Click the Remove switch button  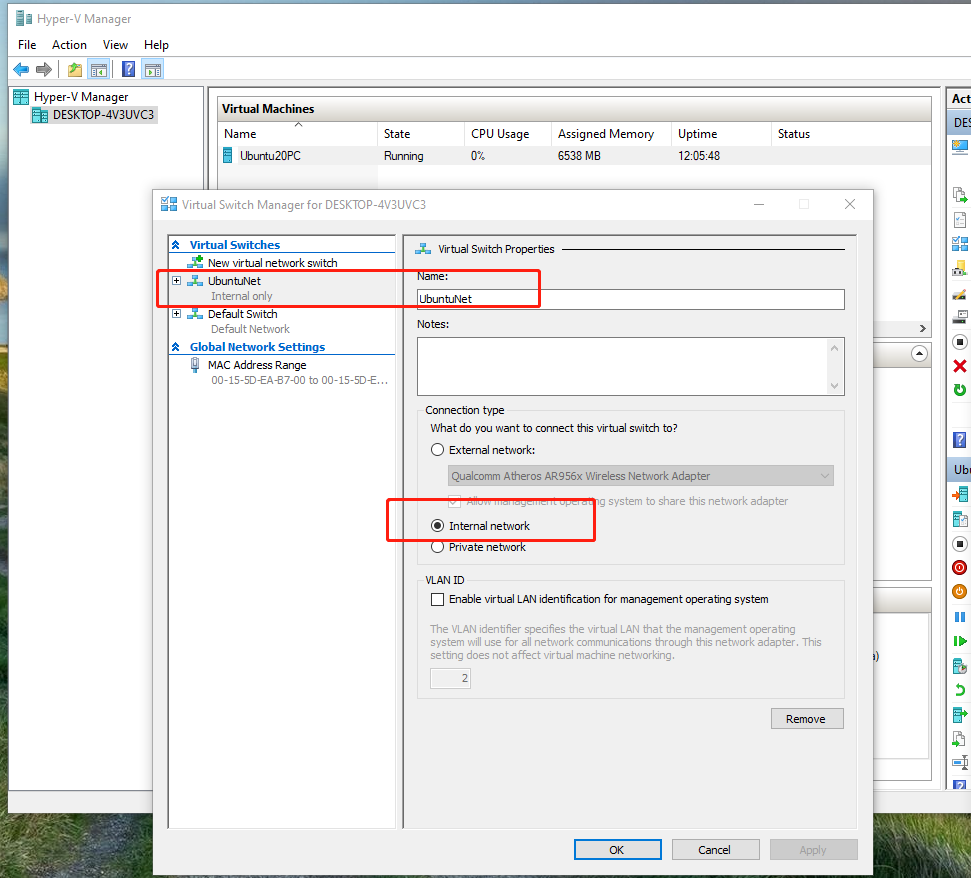[807, 718]
